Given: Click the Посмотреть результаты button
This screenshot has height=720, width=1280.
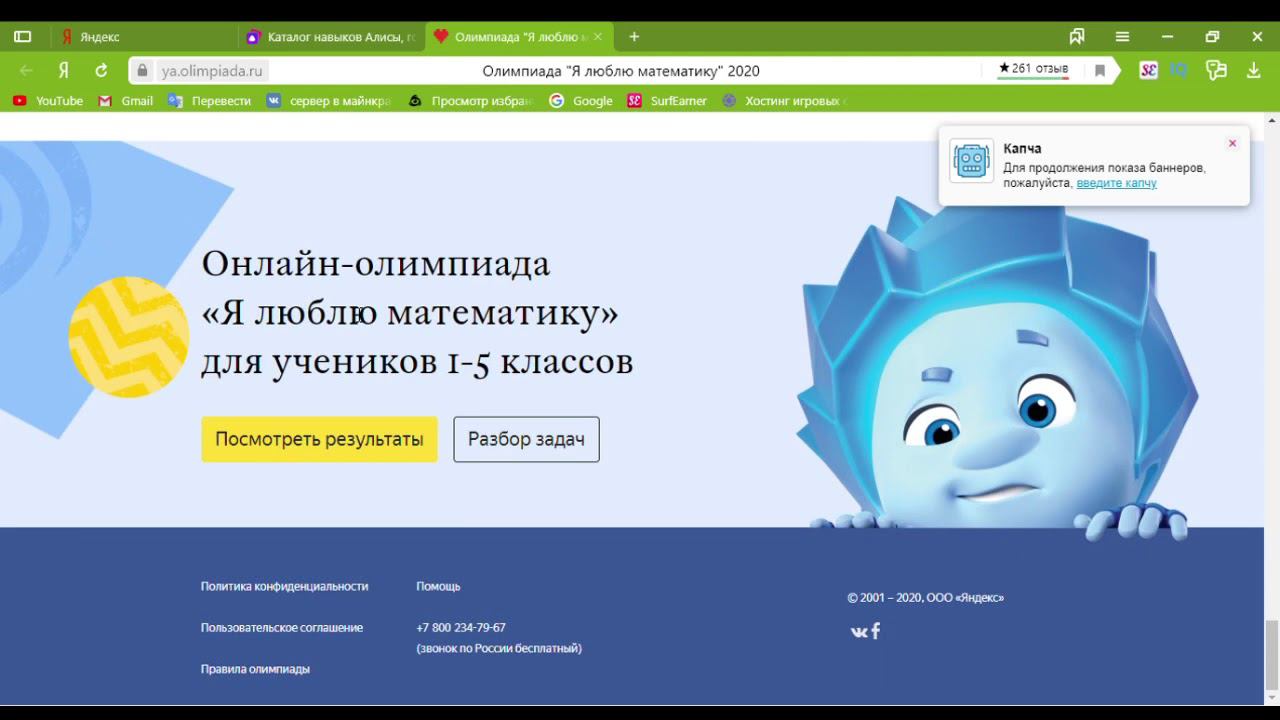Looking at the screenshot, I should point(319,439).
